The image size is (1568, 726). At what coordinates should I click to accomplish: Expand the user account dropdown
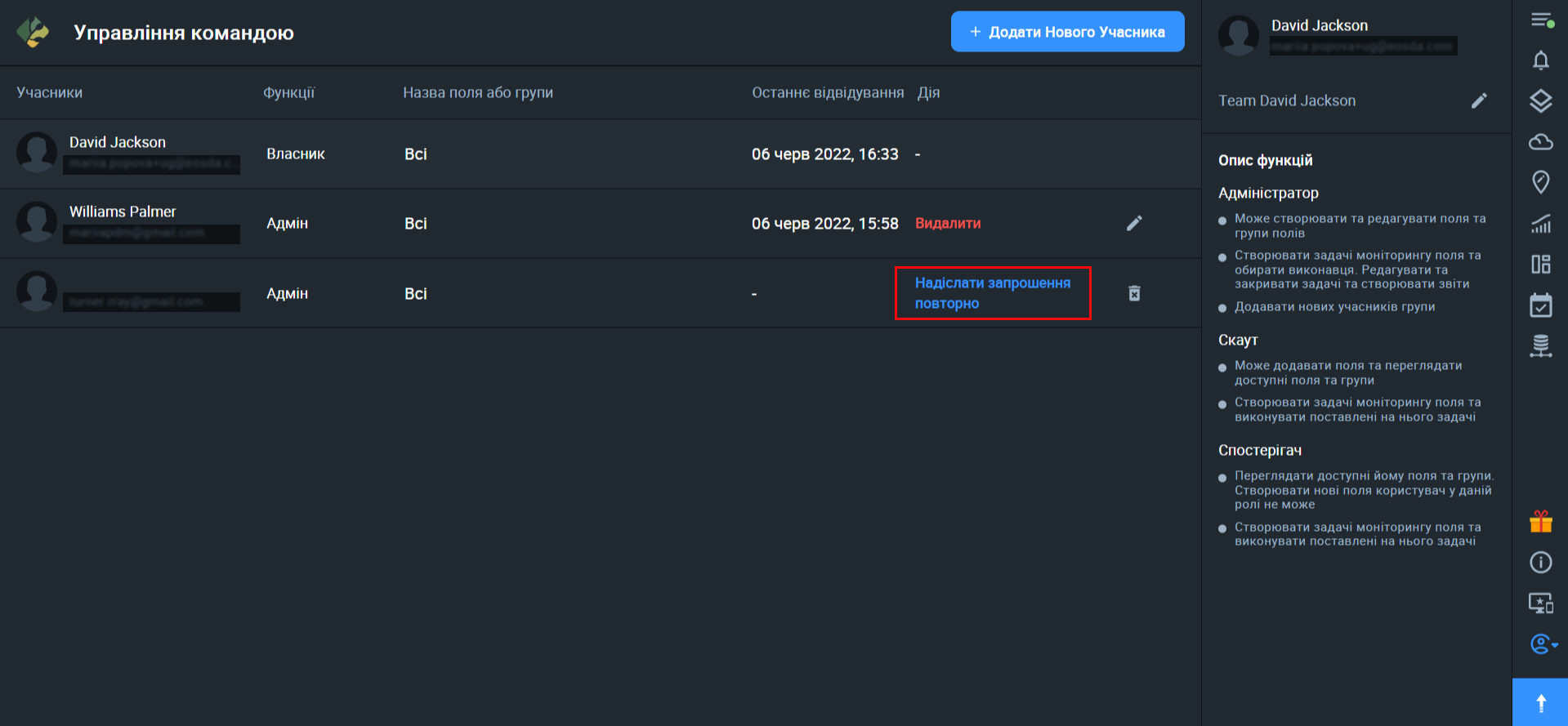(x=1543, y=644)
